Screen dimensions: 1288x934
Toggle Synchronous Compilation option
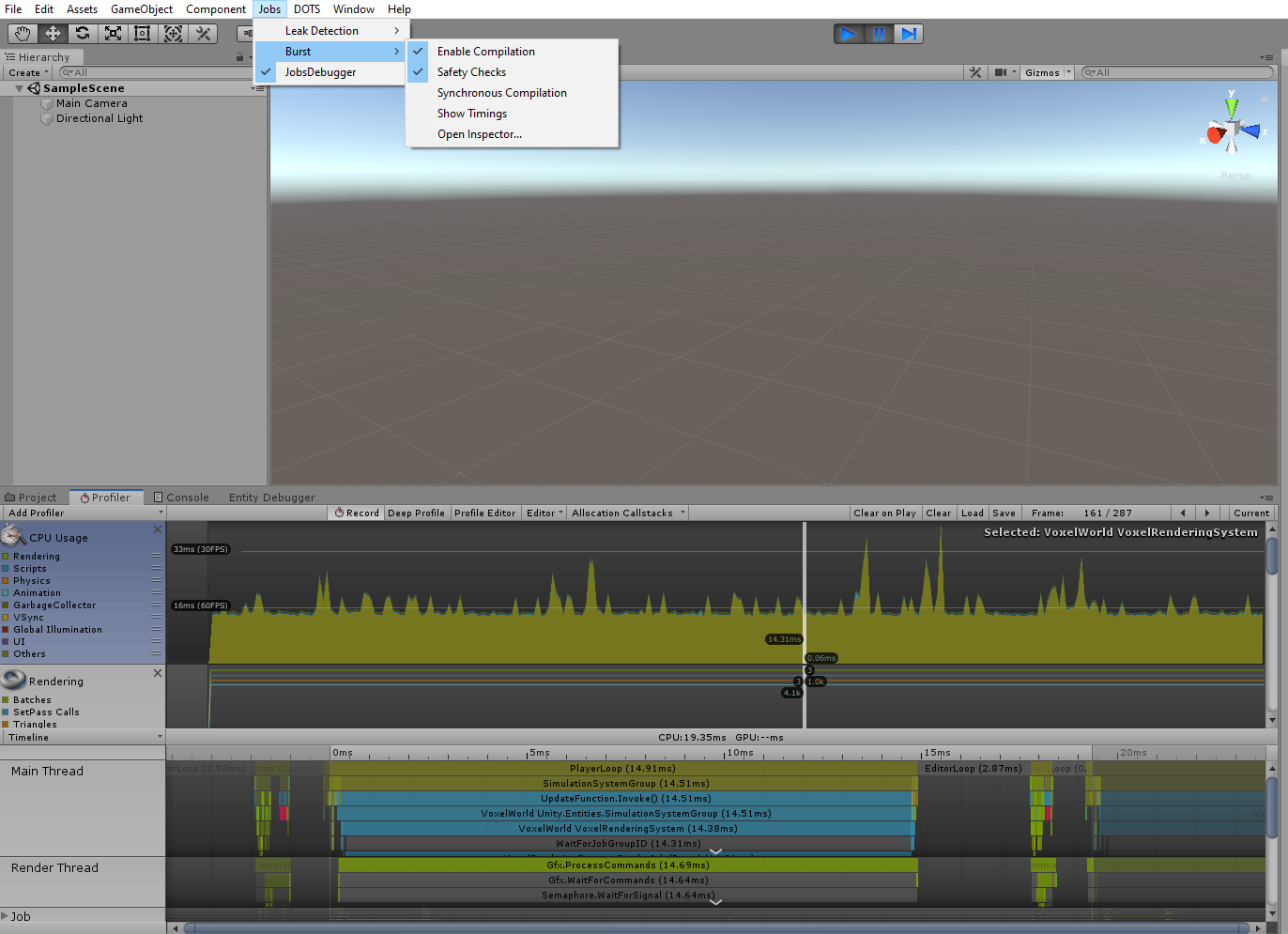[x=513, y=93]
